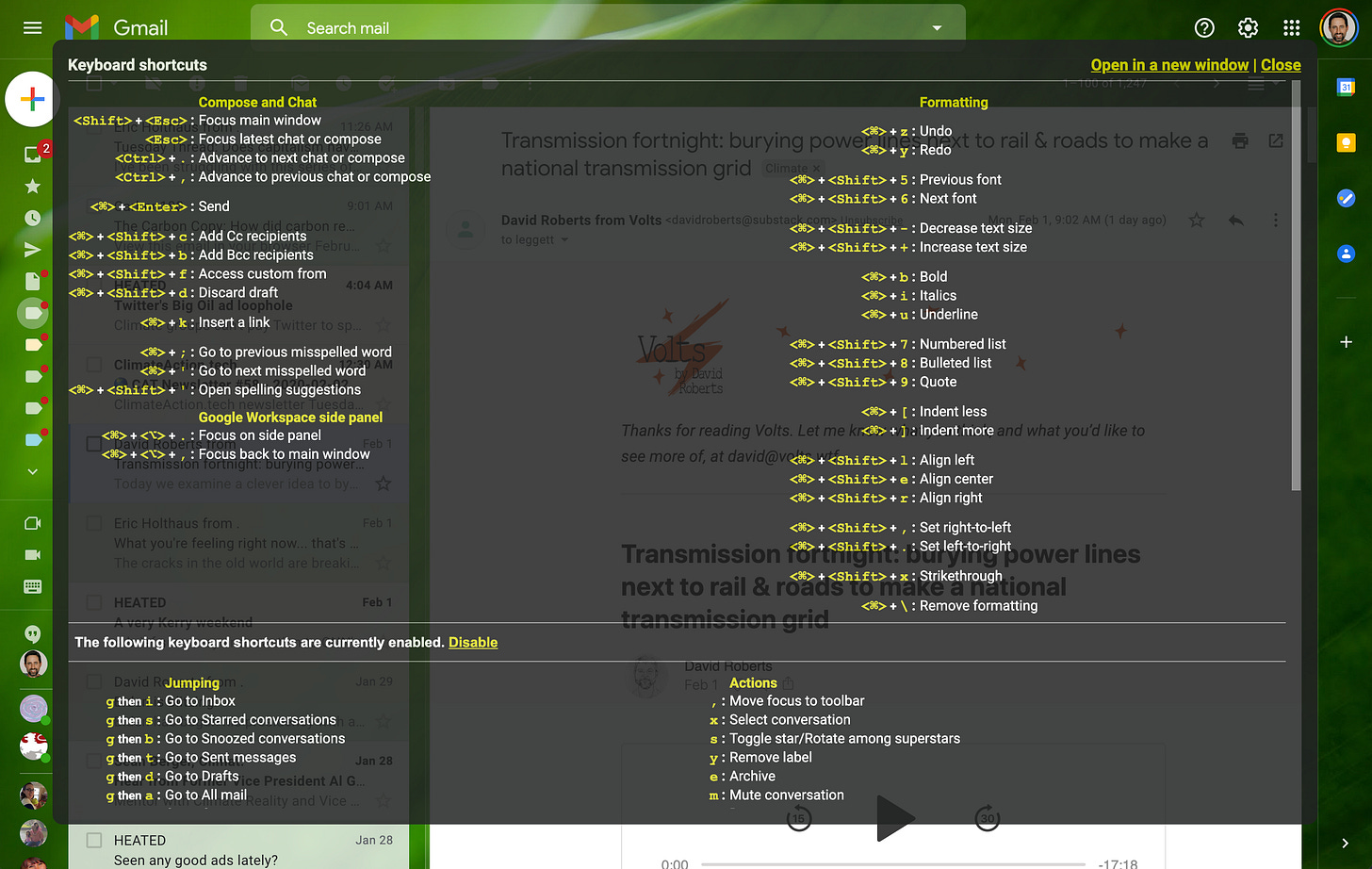This screenshot has width=1372, height=869.
Task: Click the Search mail field
Action: (608, 28)
